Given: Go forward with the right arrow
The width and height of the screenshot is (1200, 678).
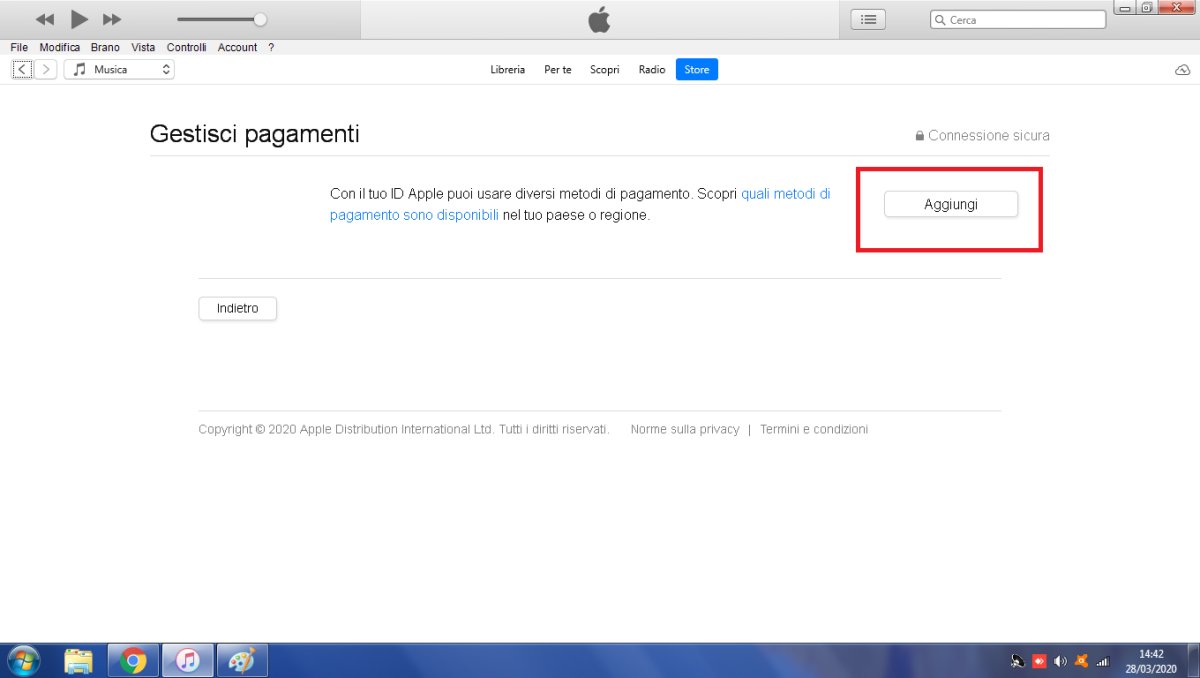Looking at the screenshot, I should [45, 69].
